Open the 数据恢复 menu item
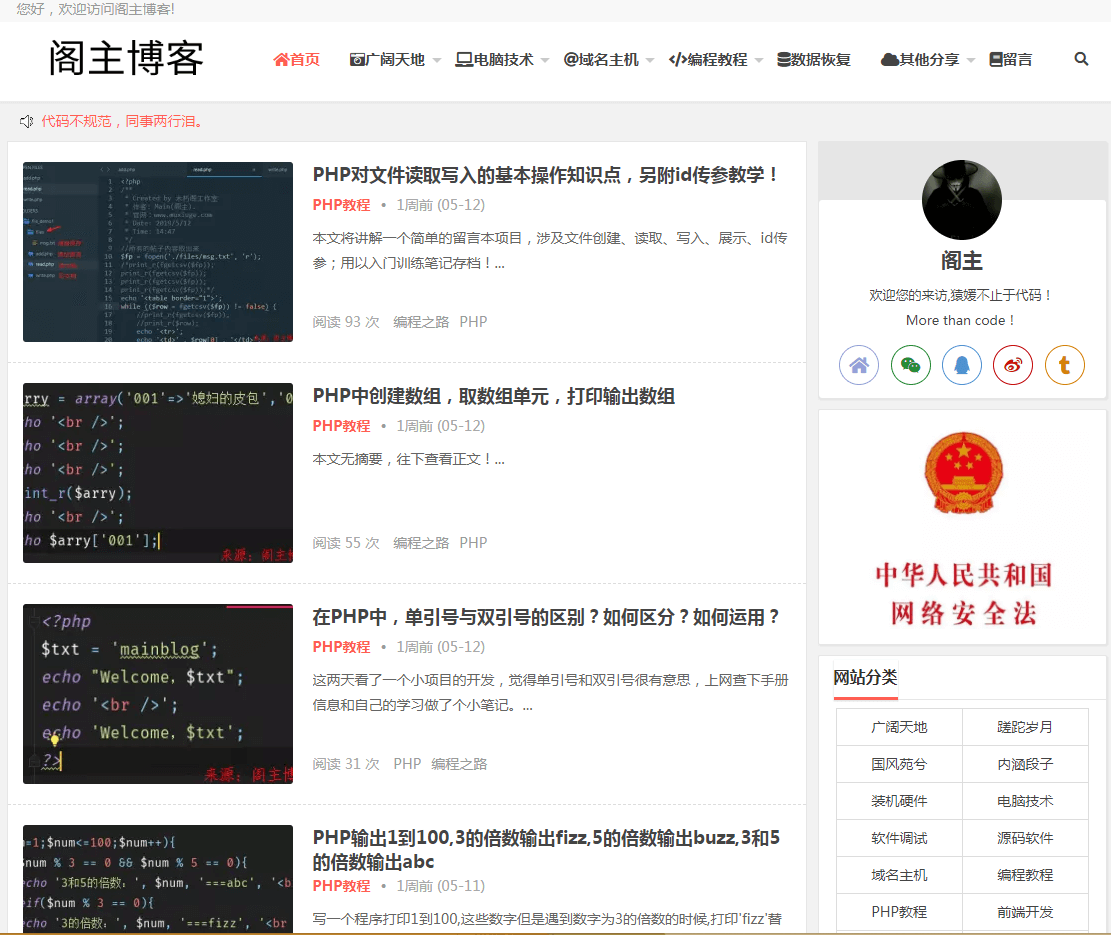Screen dimensions: 1111x935 pos(814,60)
